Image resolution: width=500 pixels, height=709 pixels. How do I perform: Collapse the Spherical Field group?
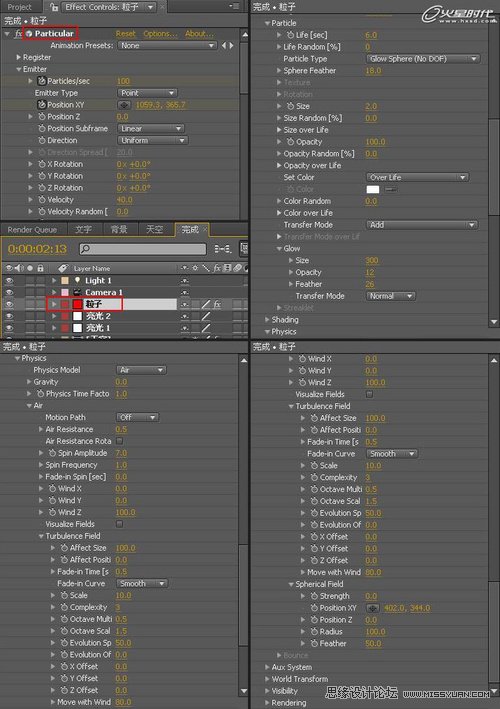point(292,584)
